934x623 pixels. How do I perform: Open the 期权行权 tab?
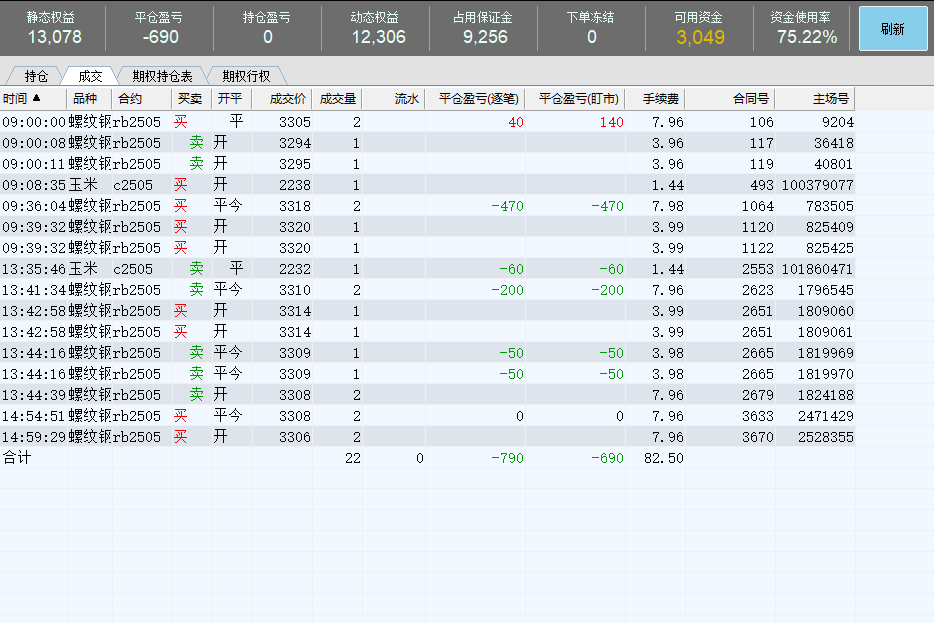pyautogui.click(x=246, y=76)
